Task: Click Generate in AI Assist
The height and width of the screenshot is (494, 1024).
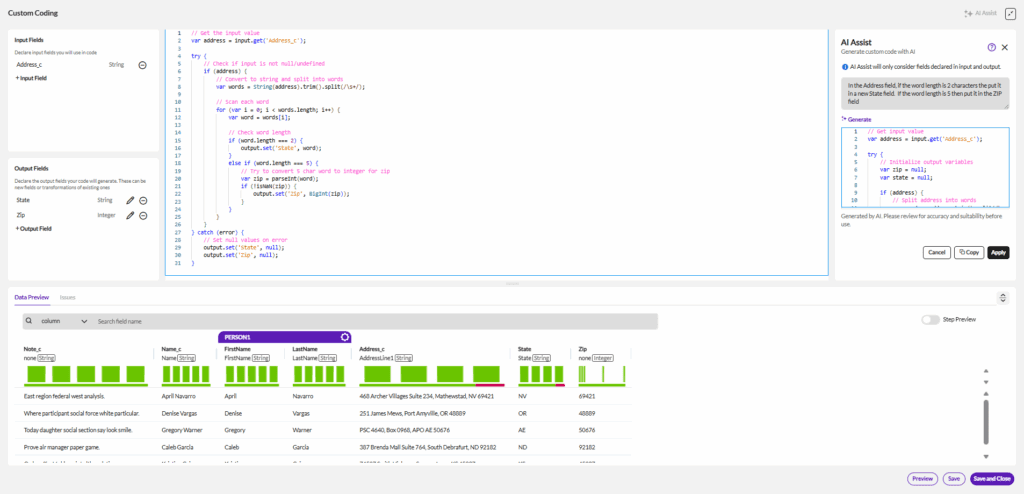Action: [856, 120]
